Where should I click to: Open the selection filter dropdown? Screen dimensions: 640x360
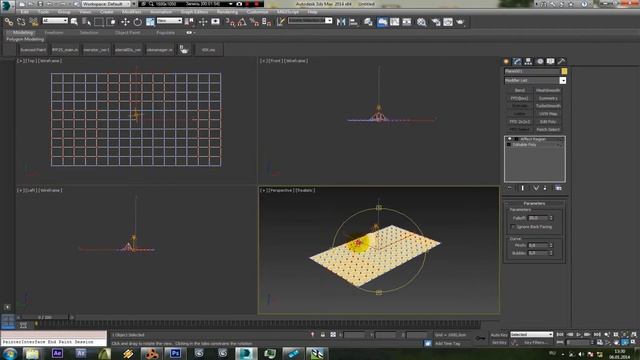[x=55, y=21]
